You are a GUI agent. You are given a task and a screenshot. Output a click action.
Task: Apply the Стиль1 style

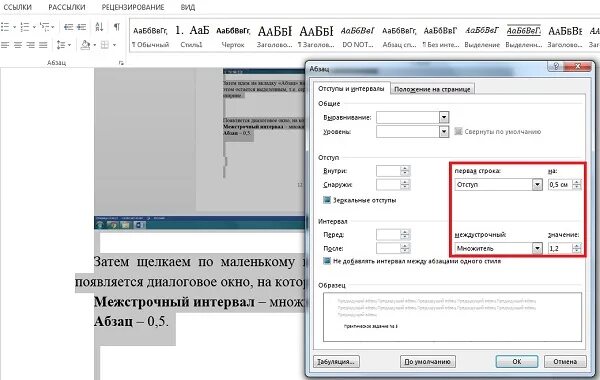click(192, 37)
